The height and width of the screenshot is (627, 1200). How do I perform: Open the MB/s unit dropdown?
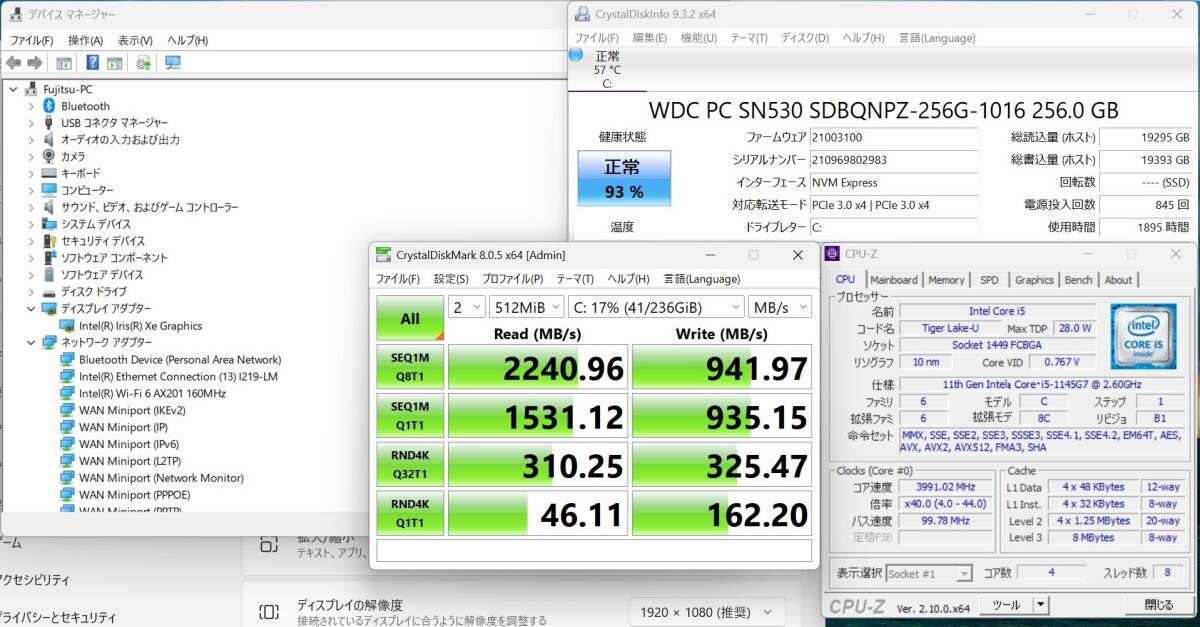(x=780, y=307)
